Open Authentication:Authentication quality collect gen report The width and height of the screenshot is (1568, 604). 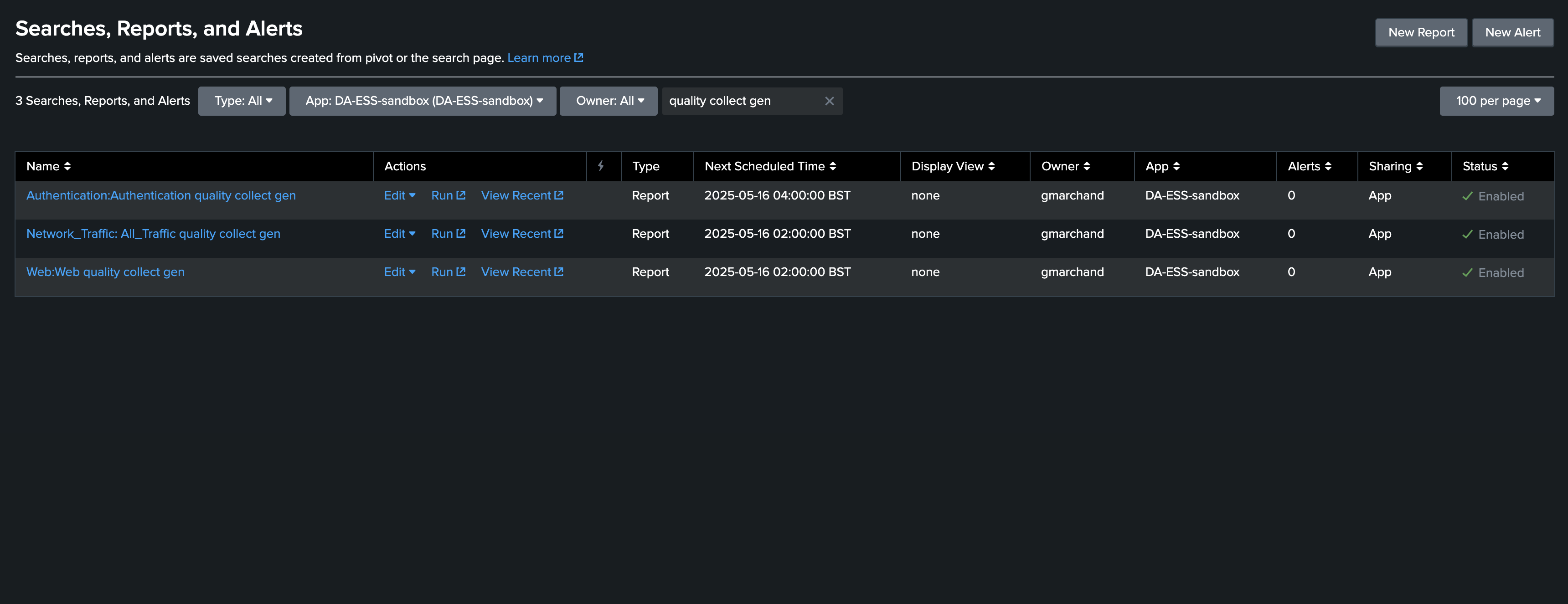tap(161, 196)
